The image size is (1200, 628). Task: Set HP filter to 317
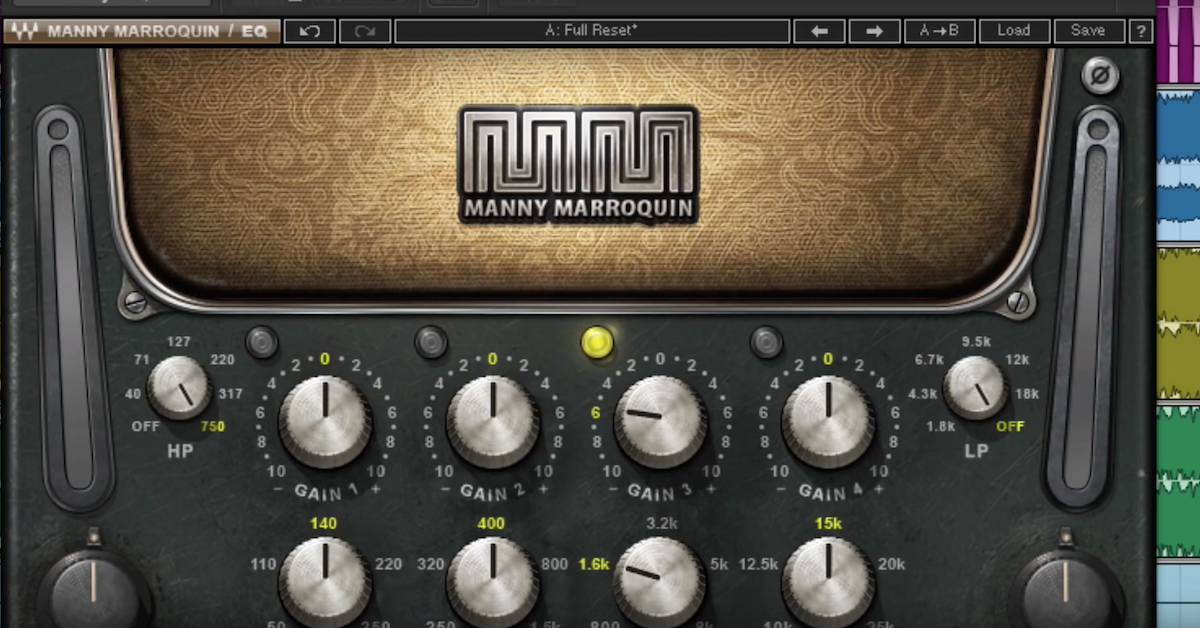[230, 393]
